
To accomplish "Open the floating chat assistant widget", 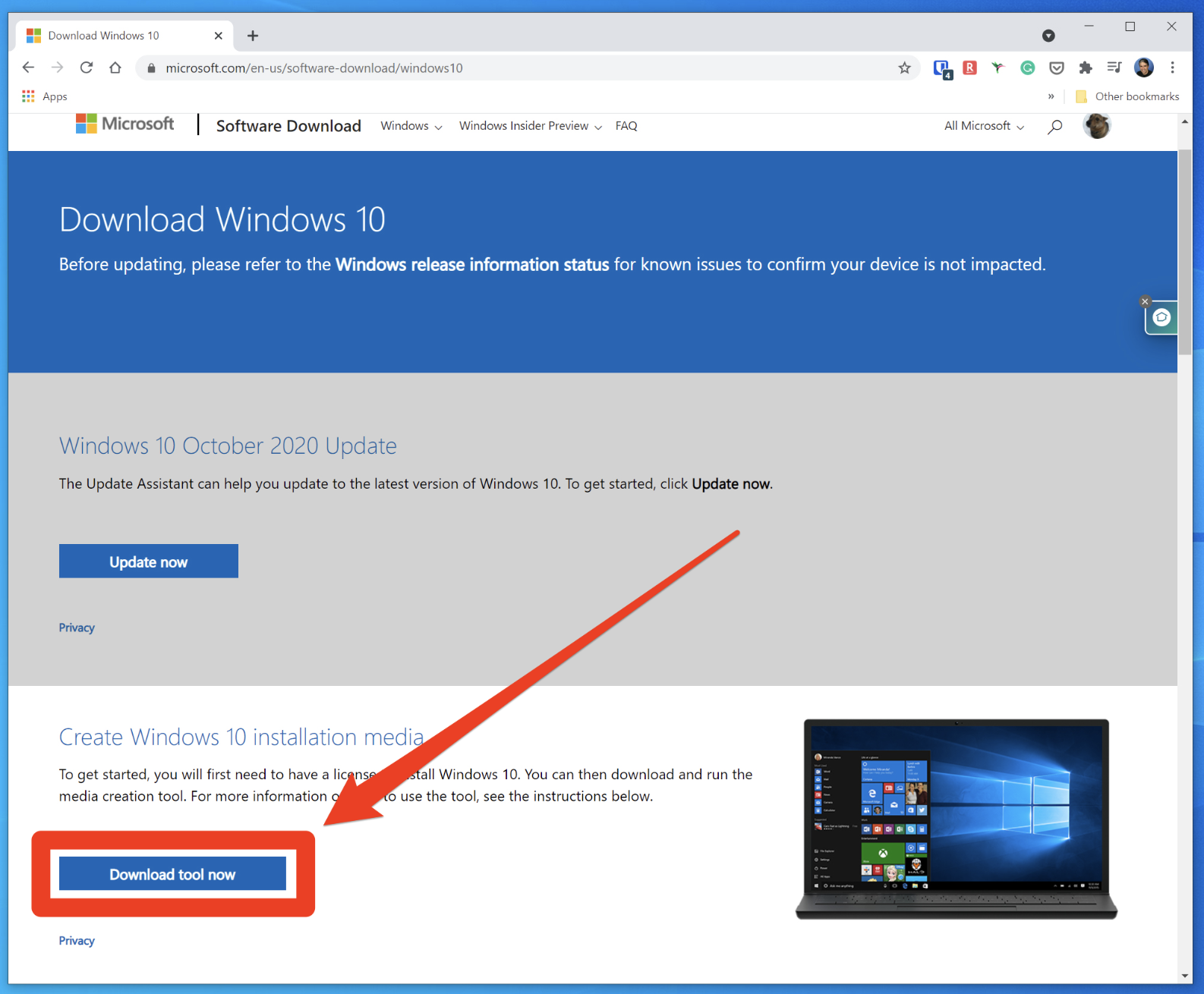I will pos(1161,318).
